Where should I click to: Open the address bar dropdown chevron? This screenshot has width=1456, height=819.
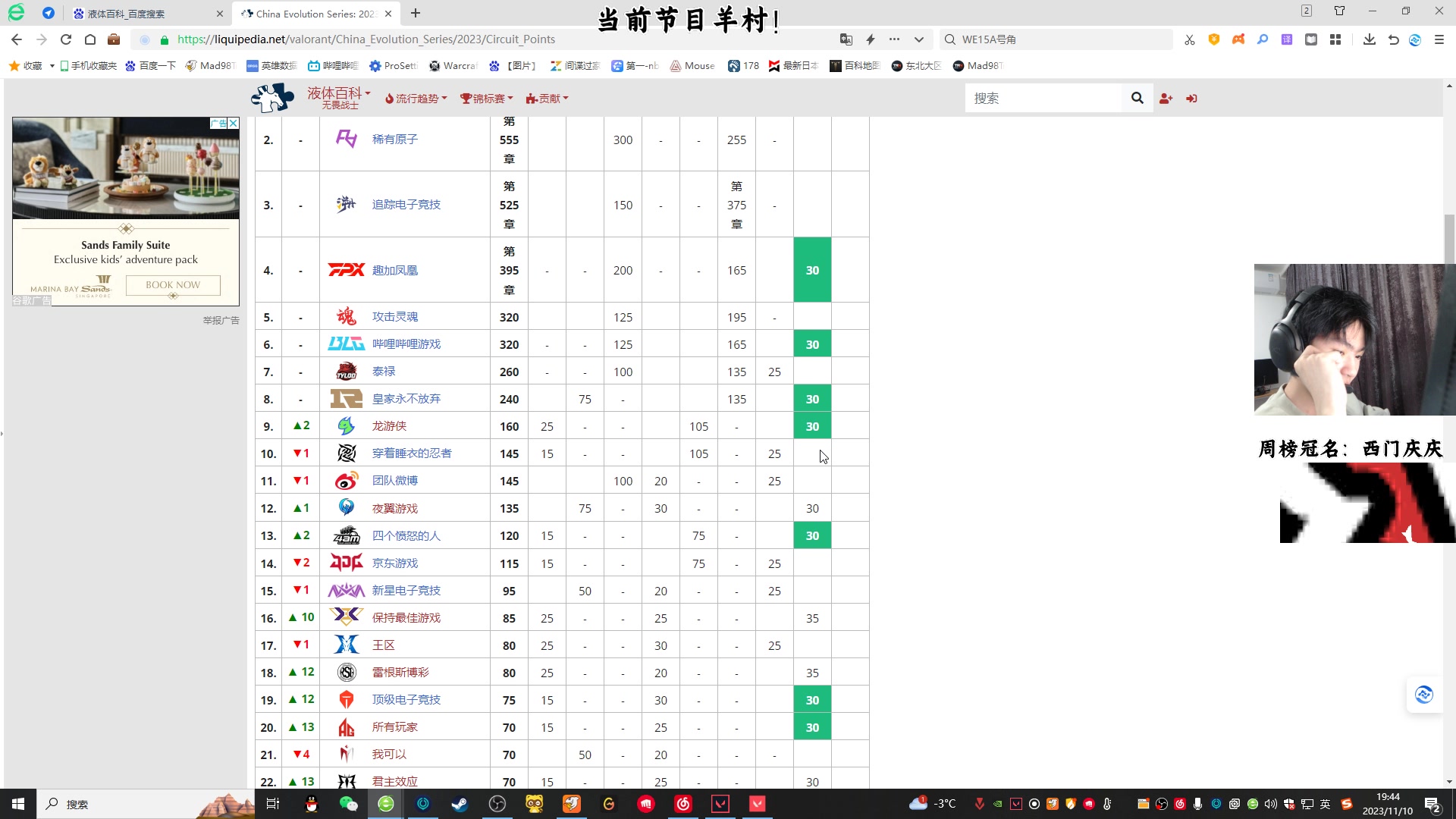pyautogui.click(x=919, y=39)
